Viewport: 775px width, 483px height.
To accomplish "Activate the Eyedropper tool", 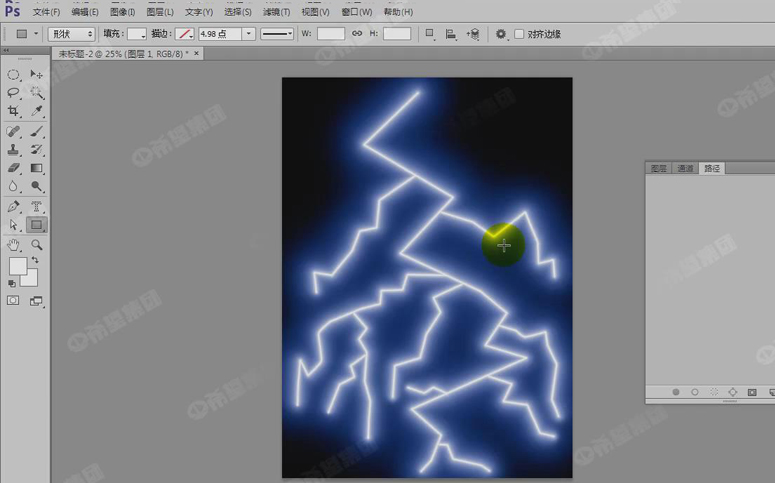I will tap(37, 111).
